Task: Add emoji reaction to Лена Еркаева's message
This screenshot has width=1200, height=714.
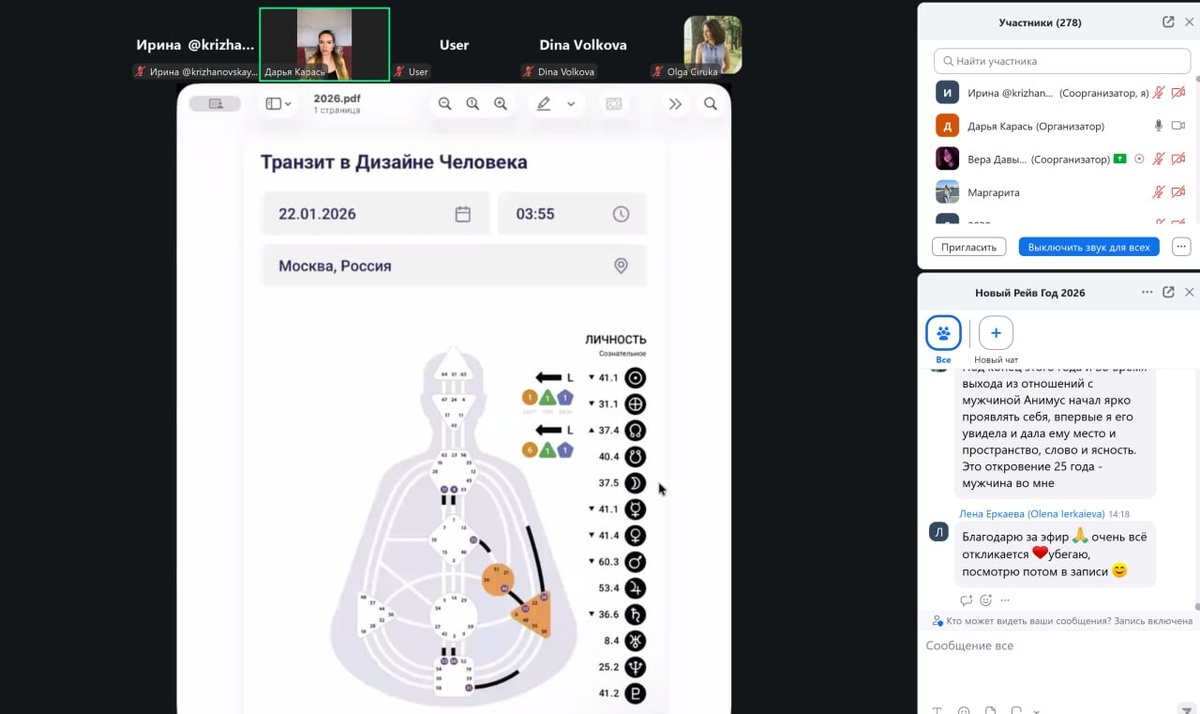Action: 986,600
